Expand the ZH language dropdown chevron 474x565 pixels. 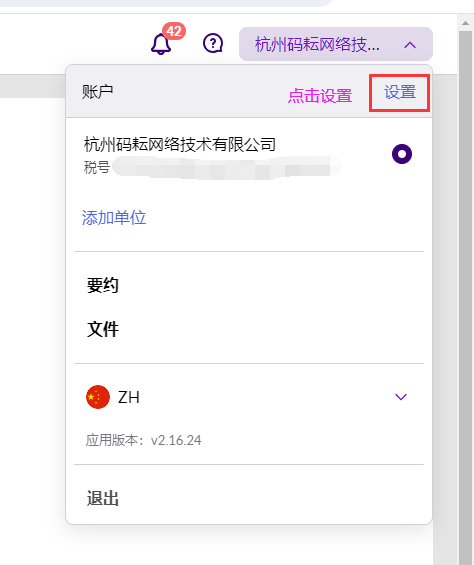pos(401,397)
